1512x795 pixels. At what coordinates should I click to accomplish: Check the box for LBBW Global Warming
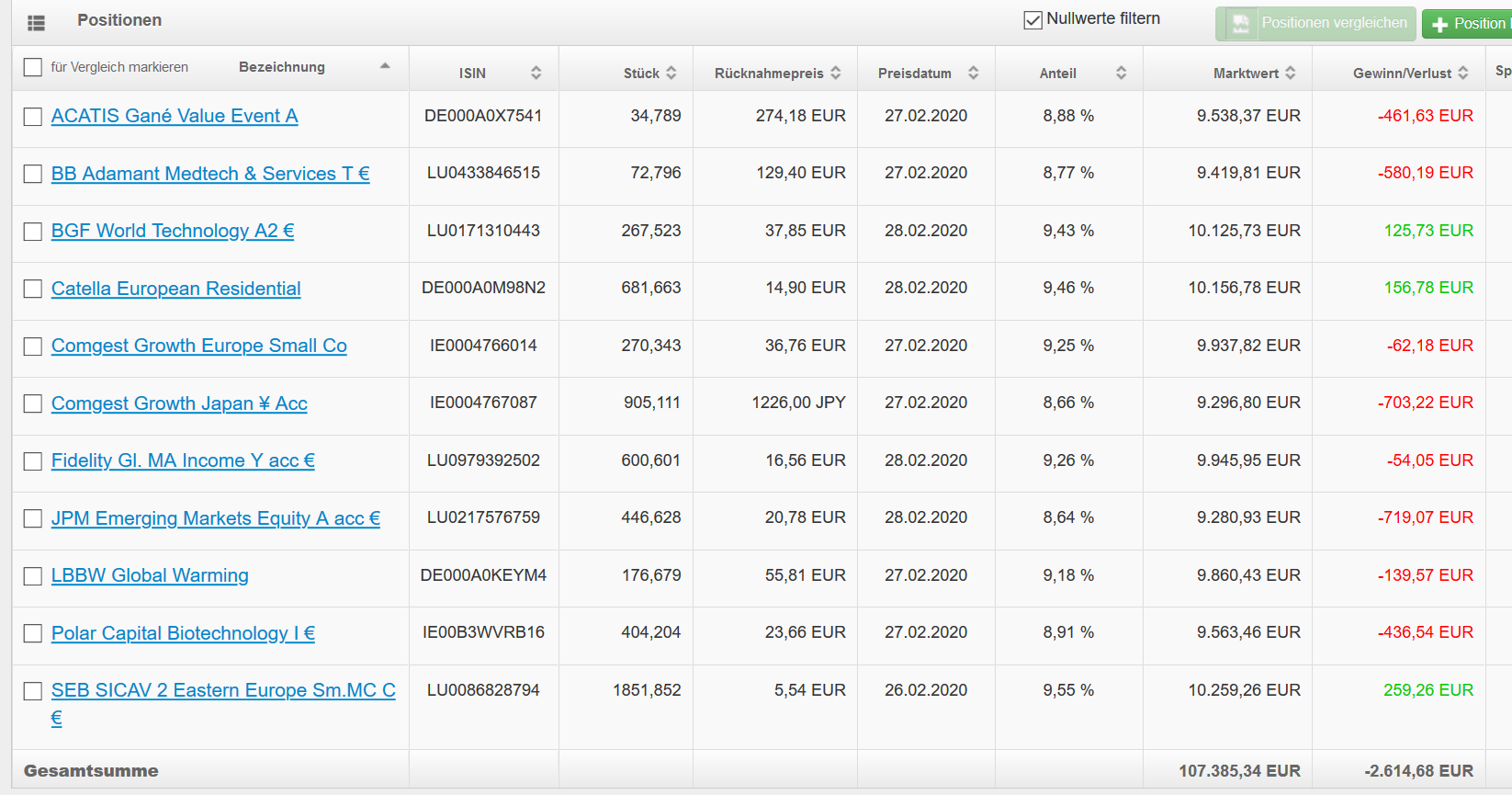(x=33, y=576)
